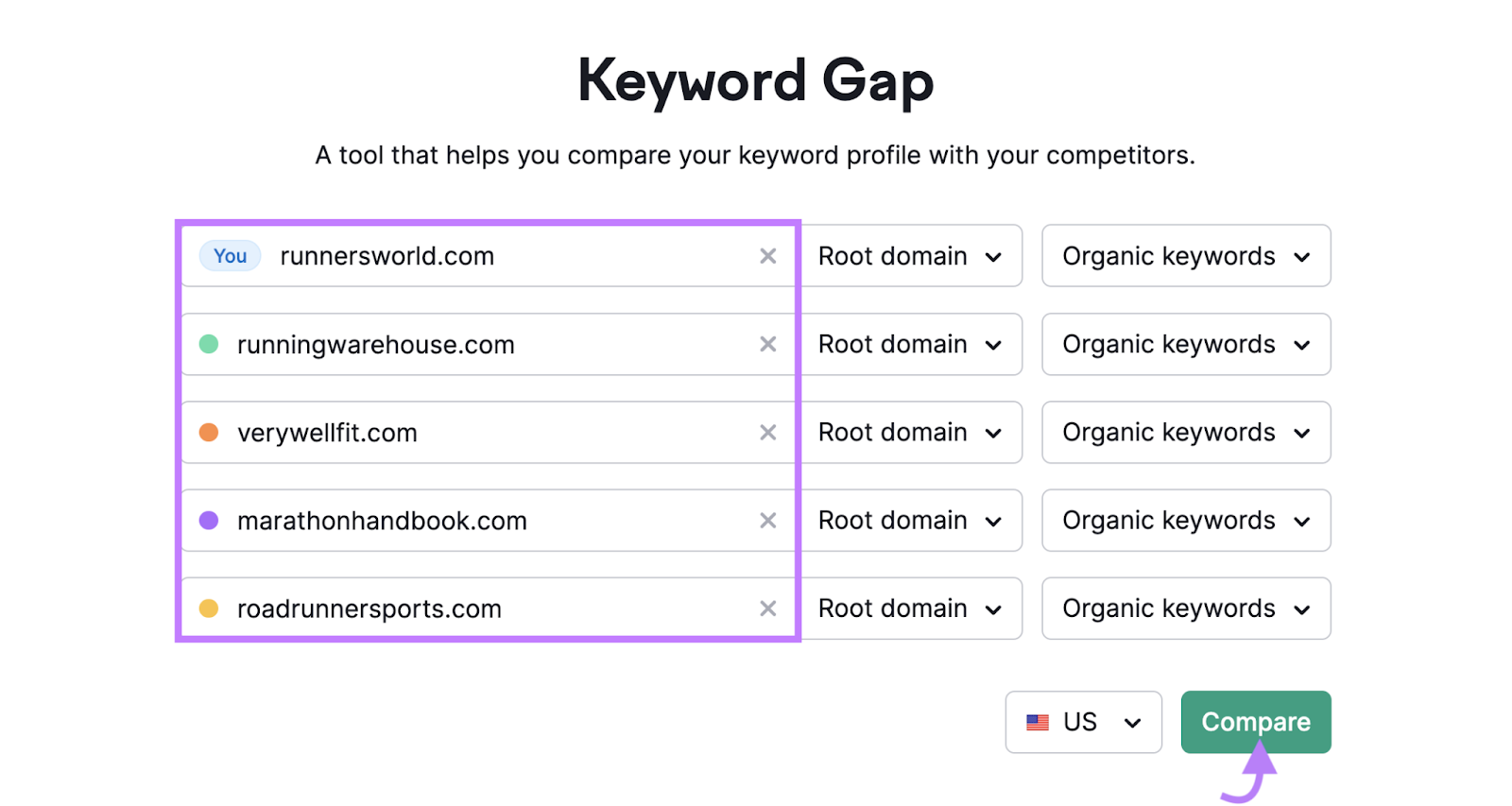The image size is (1512, 806).
Task: Expand Organic keywords dropdown for runningwarehouse.com
Action: [x=1186, y=344]
